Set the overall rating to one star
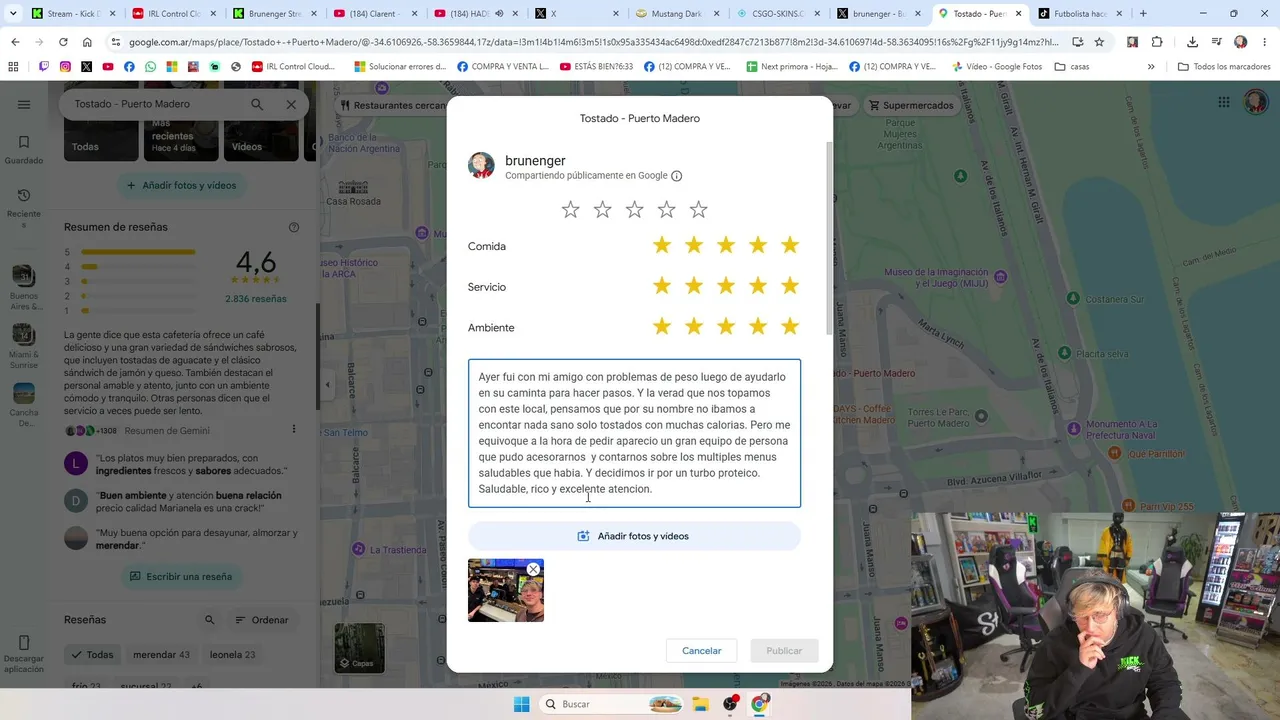Image resolution: width=1280 pixels, height=720 pixels. point(570,209)
